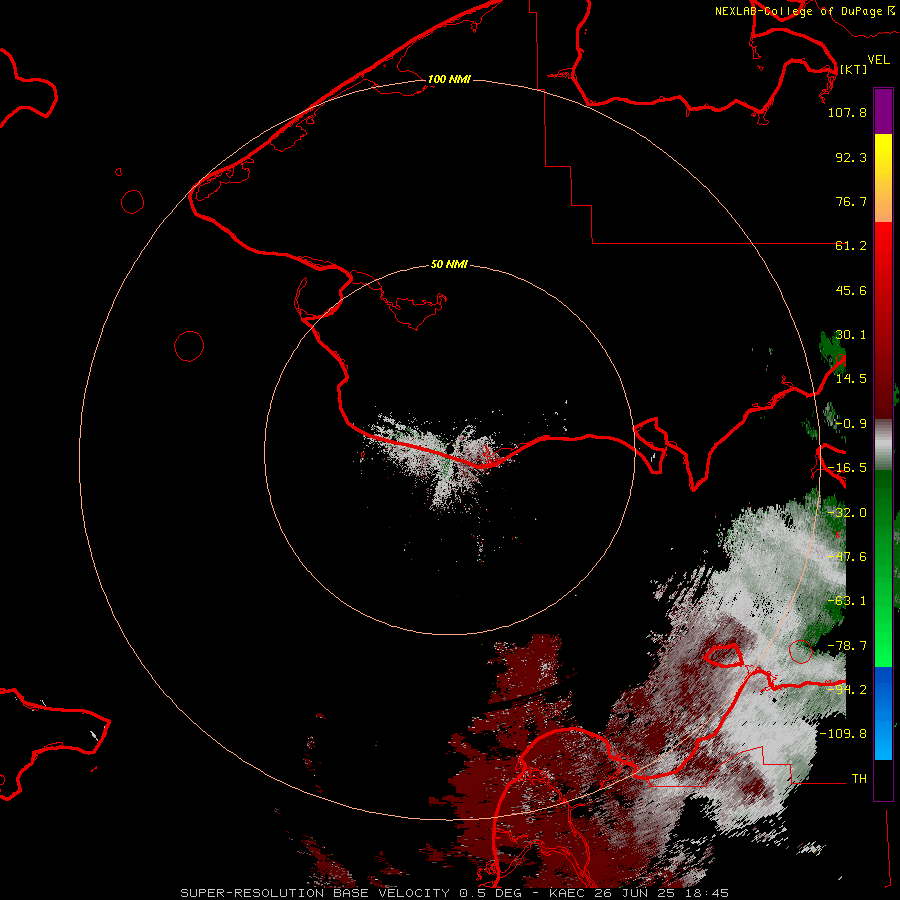Select the -94.2 legend value
900x900 pixels.
[x=847, y=690]
